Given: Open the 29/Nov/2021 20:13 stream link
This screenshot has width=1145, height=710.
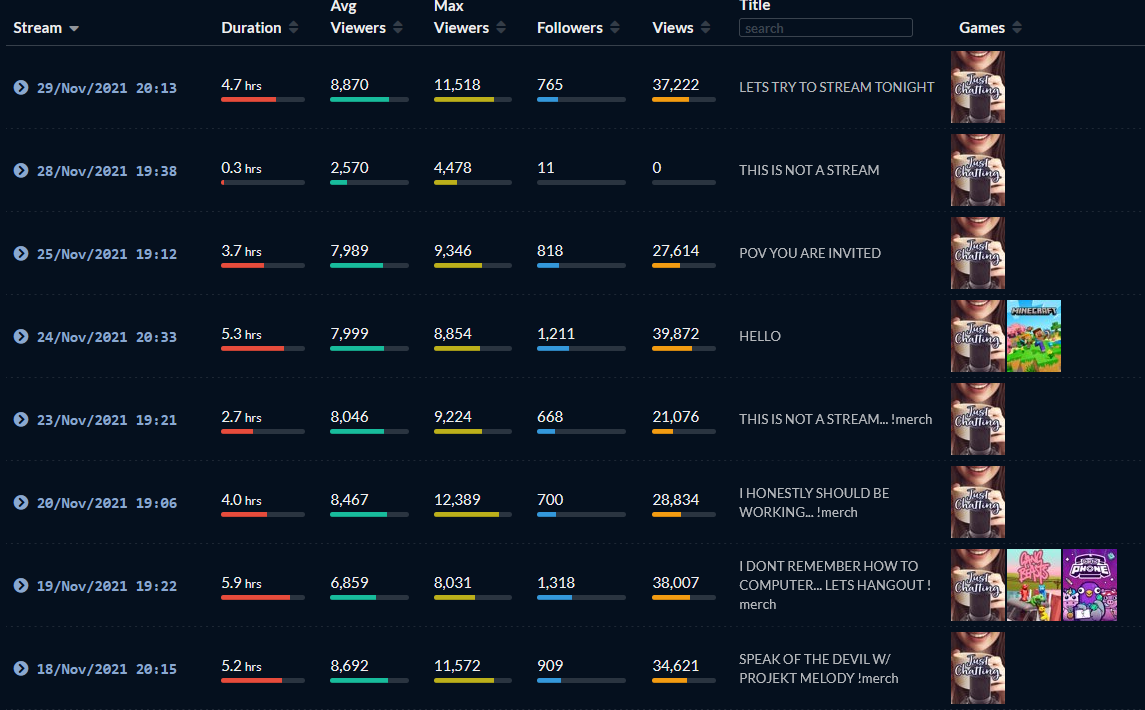Looking at the screenshot, I should pos(107,88).
